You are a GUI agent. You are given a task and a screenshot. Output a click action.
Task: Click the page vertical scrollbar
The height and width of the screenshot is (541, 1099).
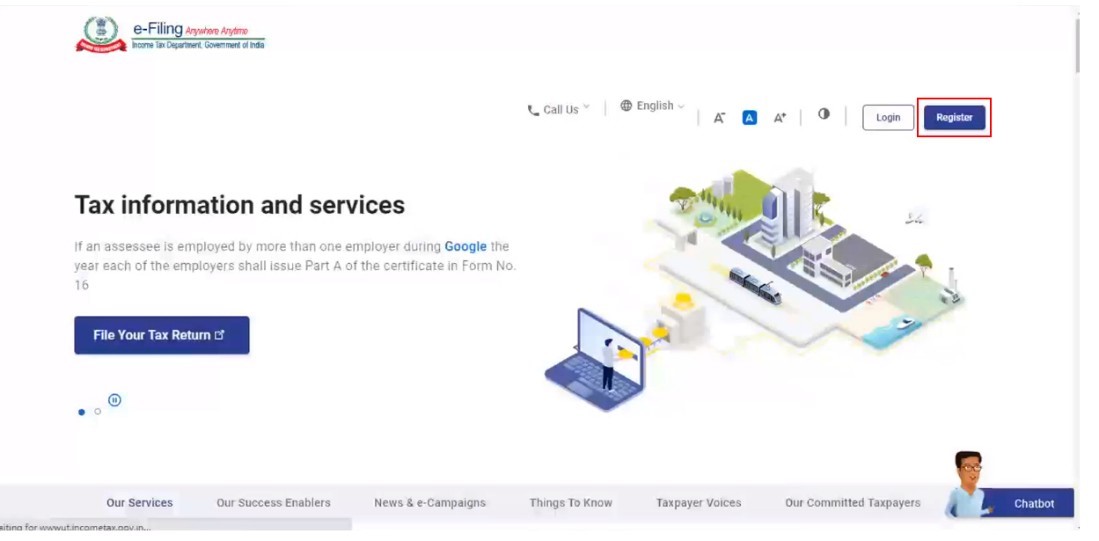(1076, 45)
